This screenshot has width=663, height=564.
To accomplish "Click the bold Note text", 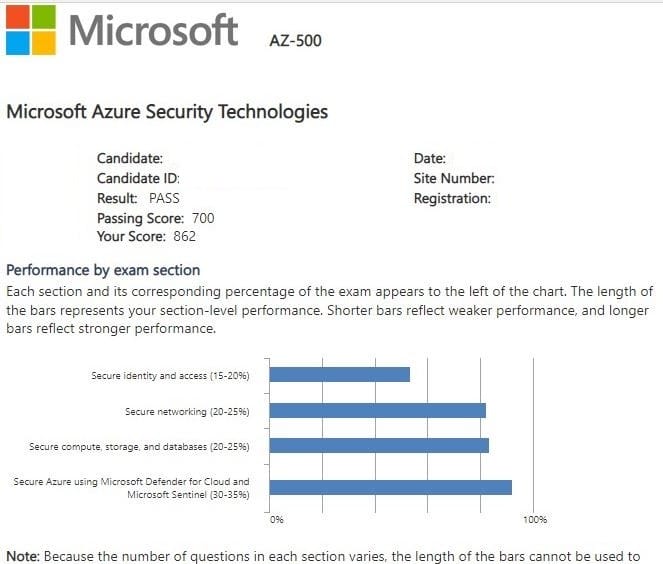I will click(23, 554).
